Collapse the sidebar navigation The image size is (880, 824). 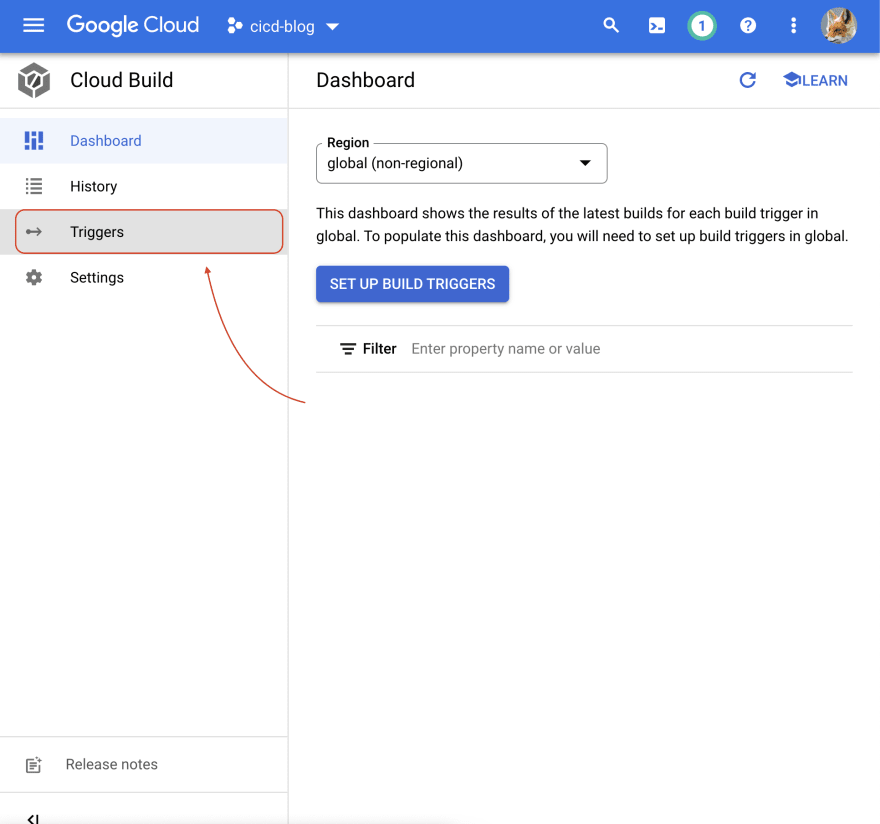coord(34,818)
